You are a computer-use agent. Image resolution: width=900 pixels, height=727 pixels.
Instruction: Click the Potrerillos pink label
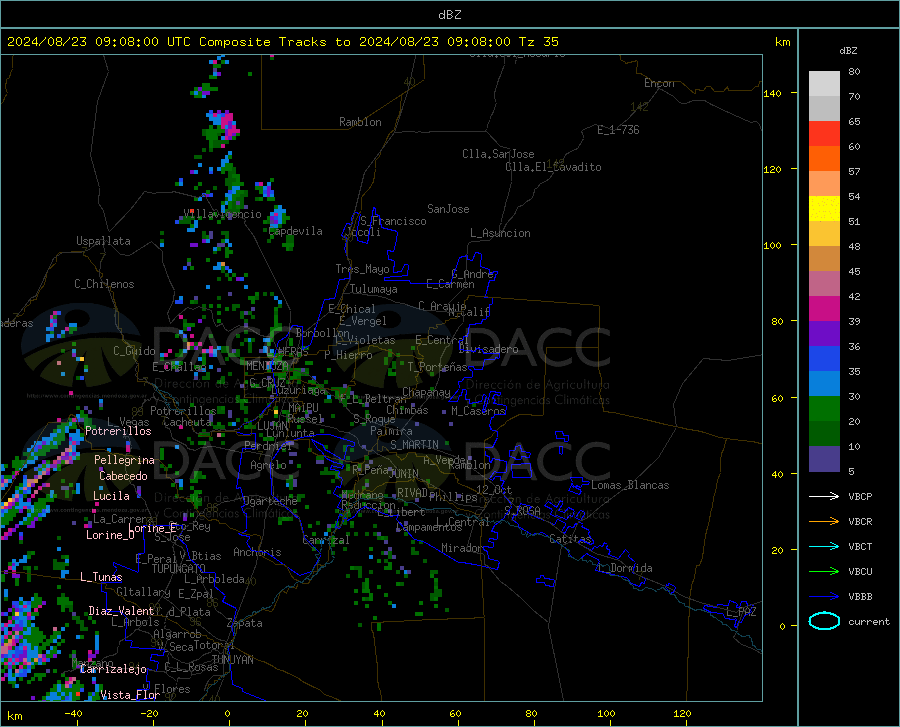[118, 431]
